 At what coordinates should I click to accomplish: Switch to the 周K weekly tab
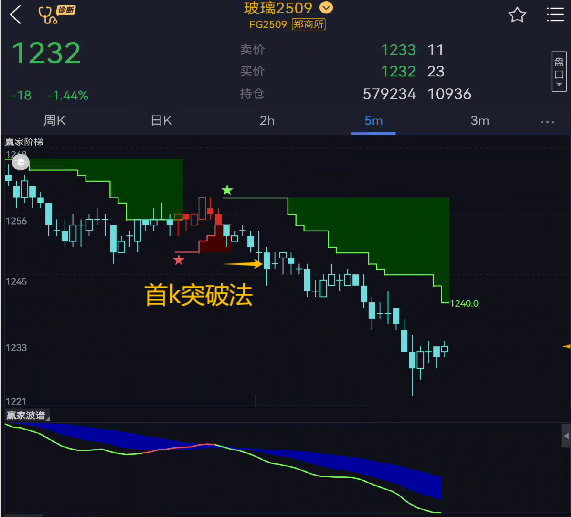coord(54,121)
